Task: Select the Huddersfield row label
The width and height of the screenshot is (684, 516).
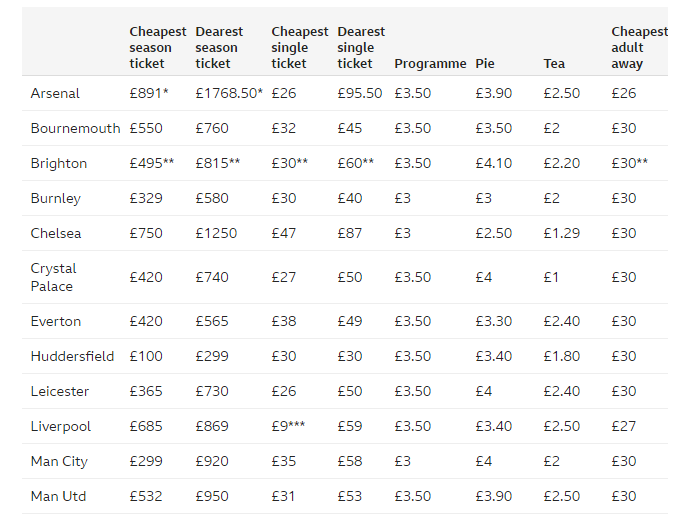Action: (x=72, y=356)
